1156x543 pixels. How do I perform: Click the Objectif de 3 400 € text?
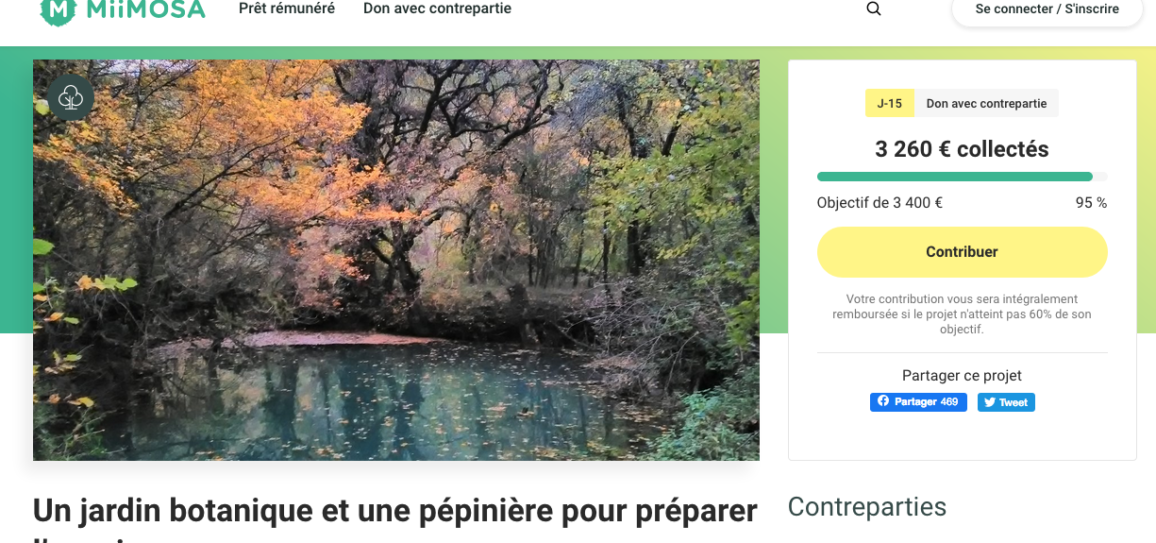pos(880,203)
